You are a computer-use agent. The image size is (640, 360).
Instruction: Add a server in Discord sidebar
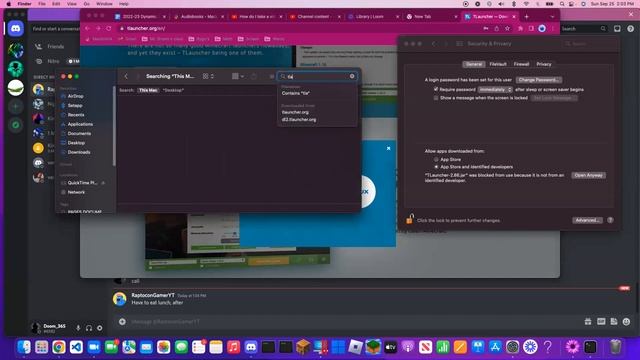click(16, 107)
